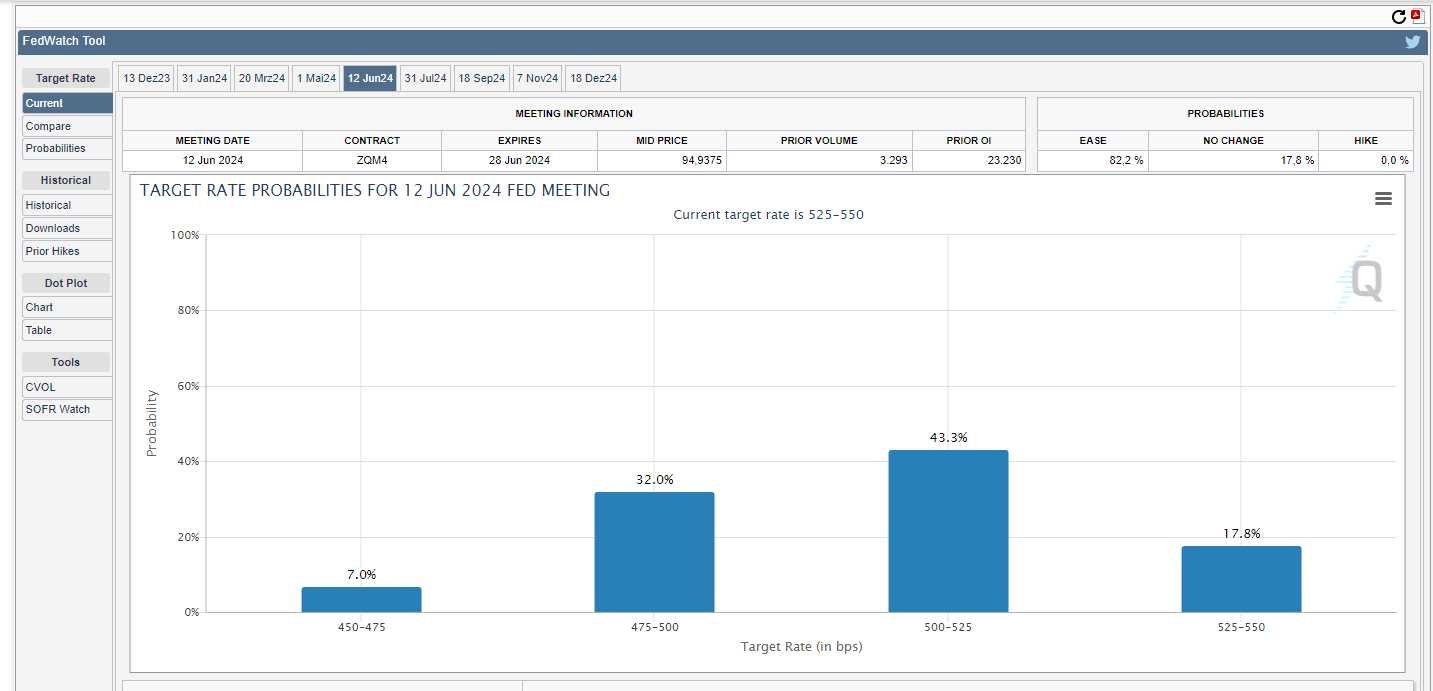The image size is (1433, 691).
Task: Select the 18 Dez24 meeting tab
Action: click(593, 78)
